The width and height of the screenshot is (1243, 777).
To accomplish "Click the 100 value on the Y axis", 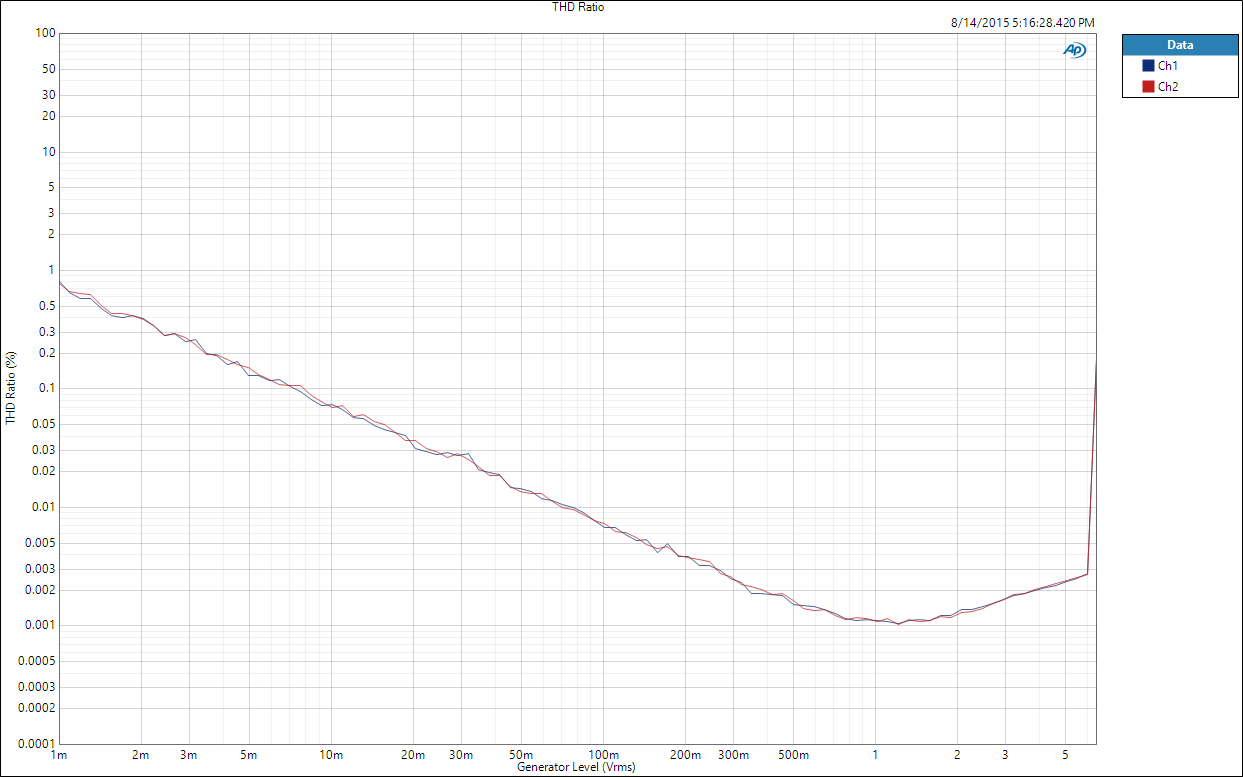I will click(43, 34).
